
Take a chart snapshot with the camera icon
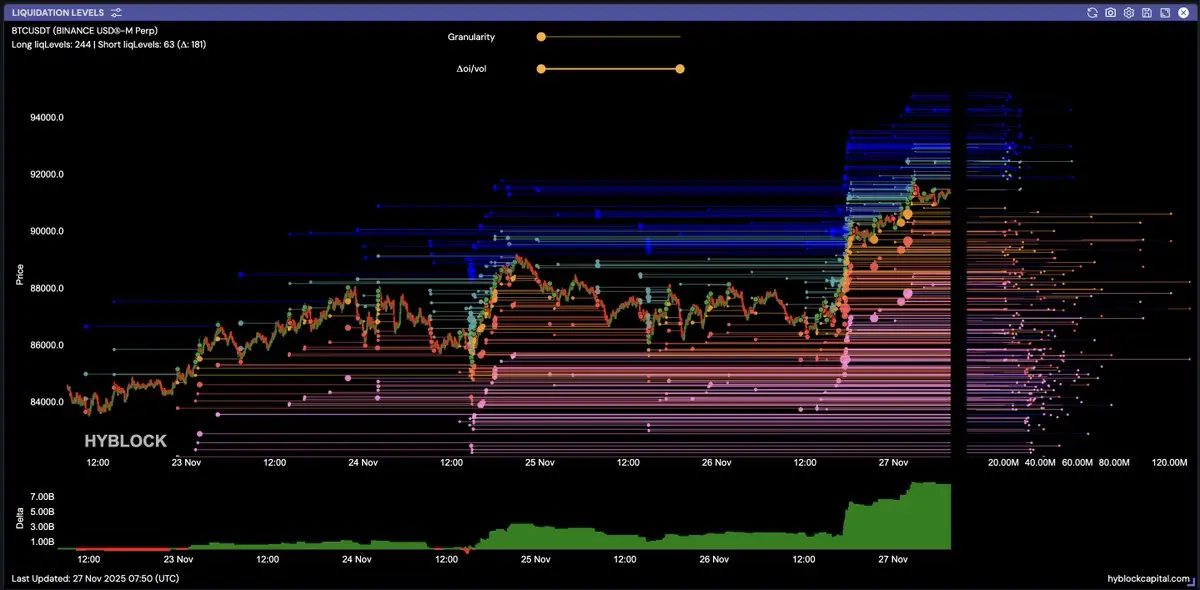(1111, 12)
